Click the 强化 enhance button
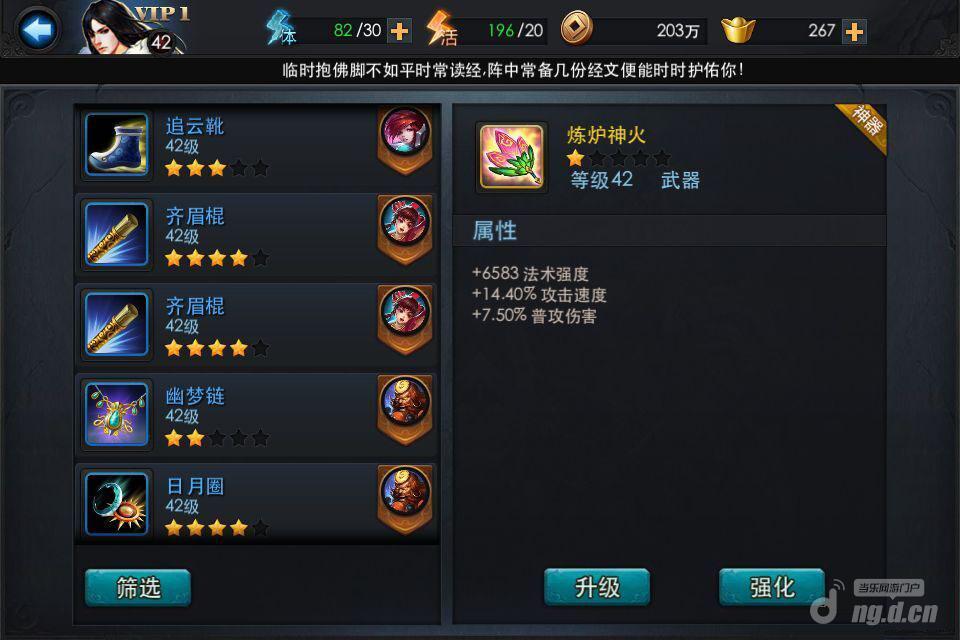This screenshot has width=960, height=640. click(x=772, y=587)
